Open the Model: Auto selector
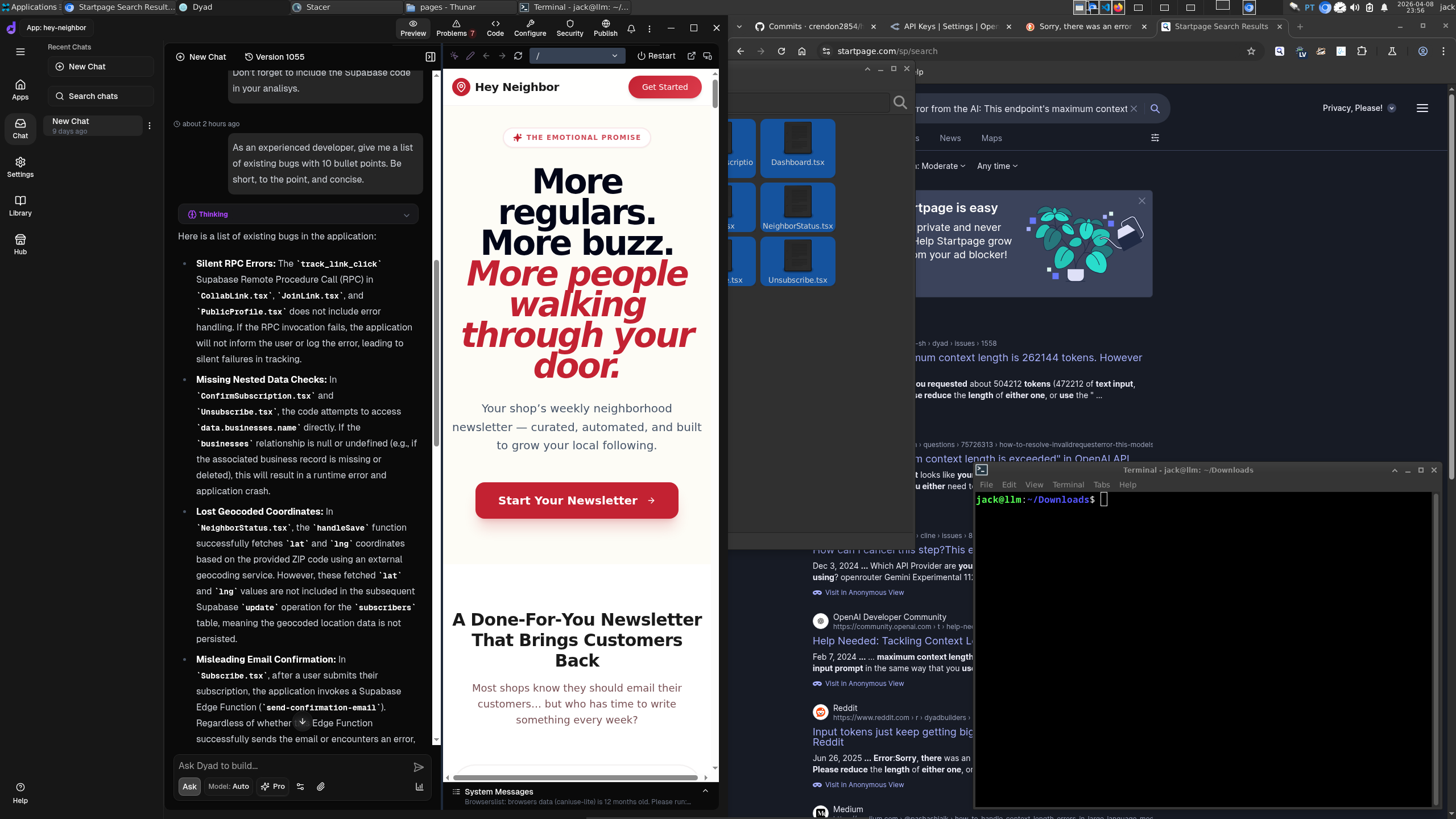This screenshot has height=819, width=1456. pyautogui.click(x=229, y=787)
